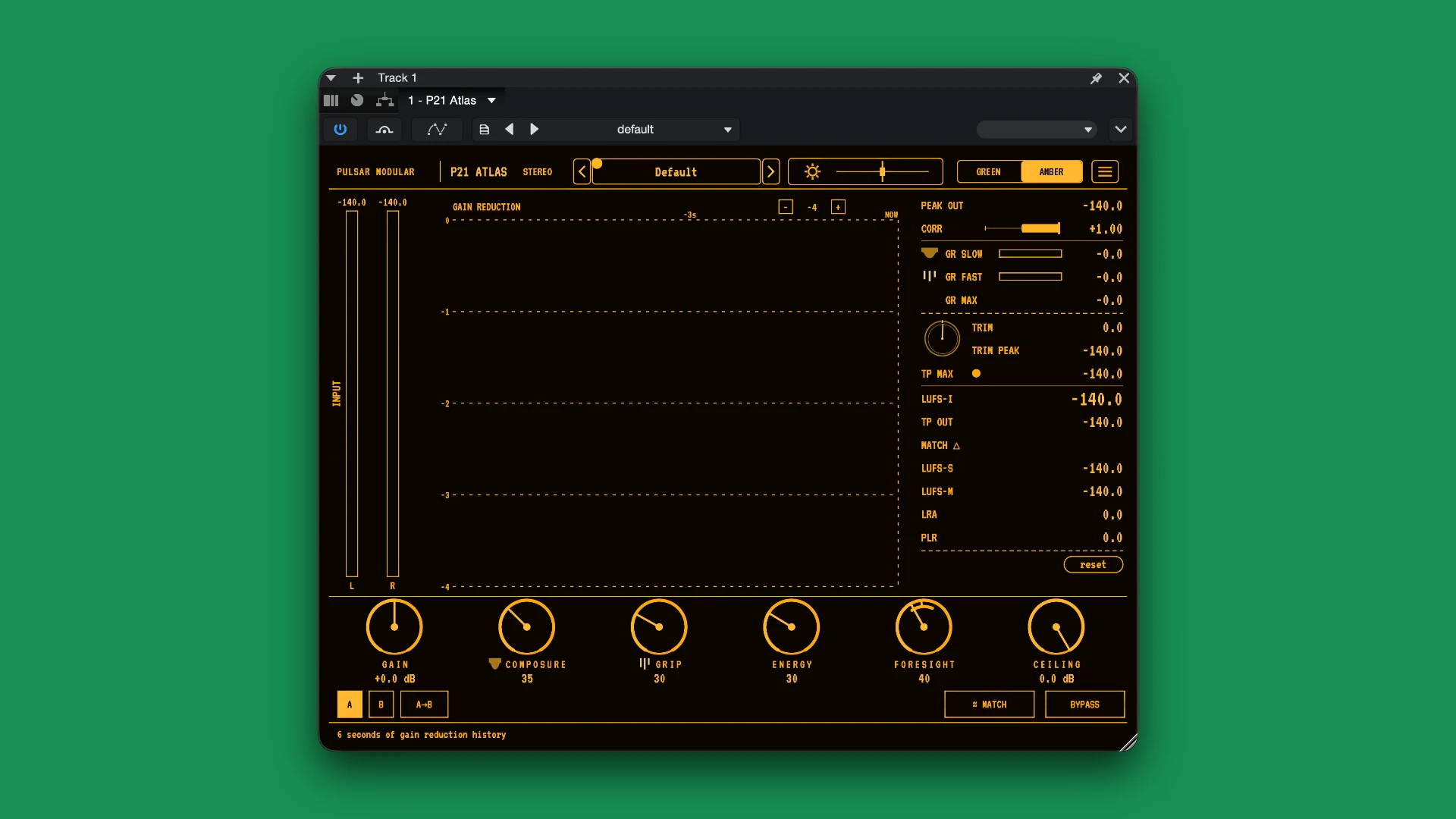The height and width of the screenshot is (819, 1456).
Task: Toggle the TP MAX indicator dot
Action: pos(976,374)
